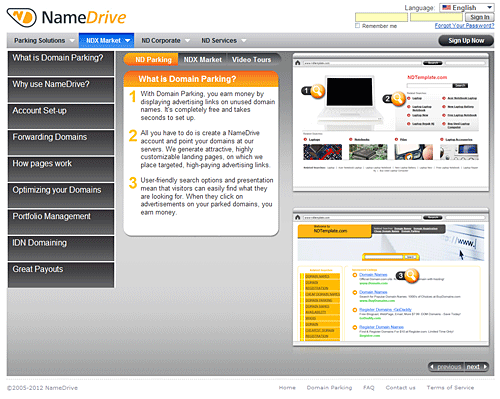500x399 pixels.
Task: Open What is Domain Parking sidebar item
Action: click(61, 63)
